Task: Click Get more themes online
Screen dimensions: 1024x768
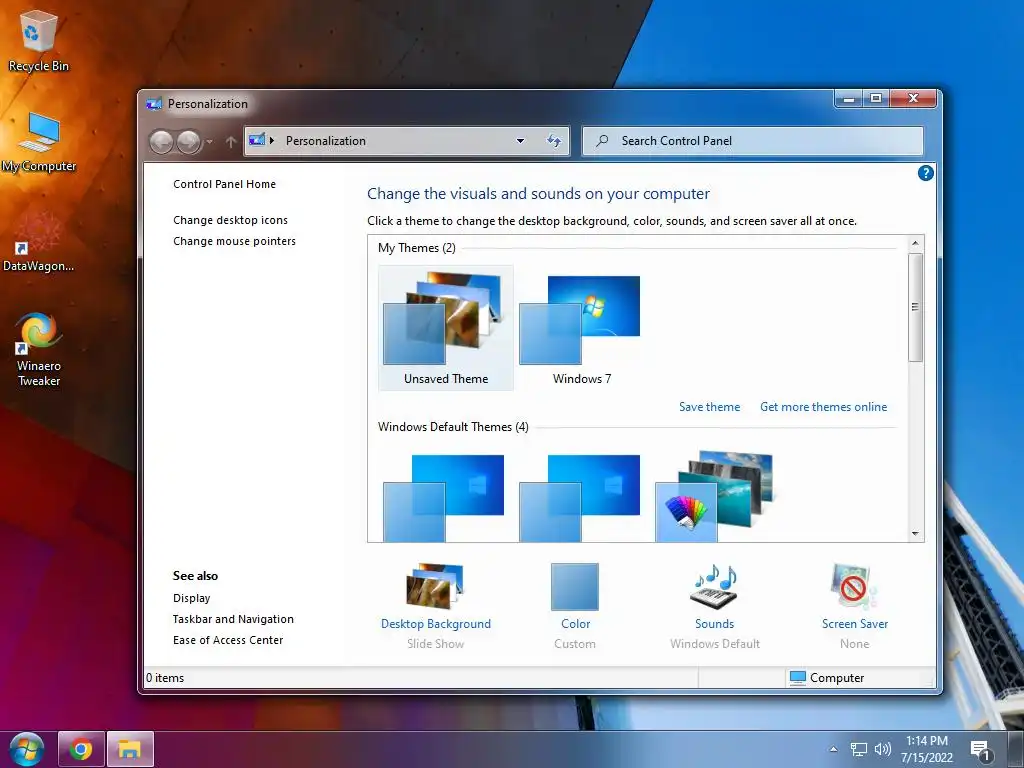Action: coord(824,407)
